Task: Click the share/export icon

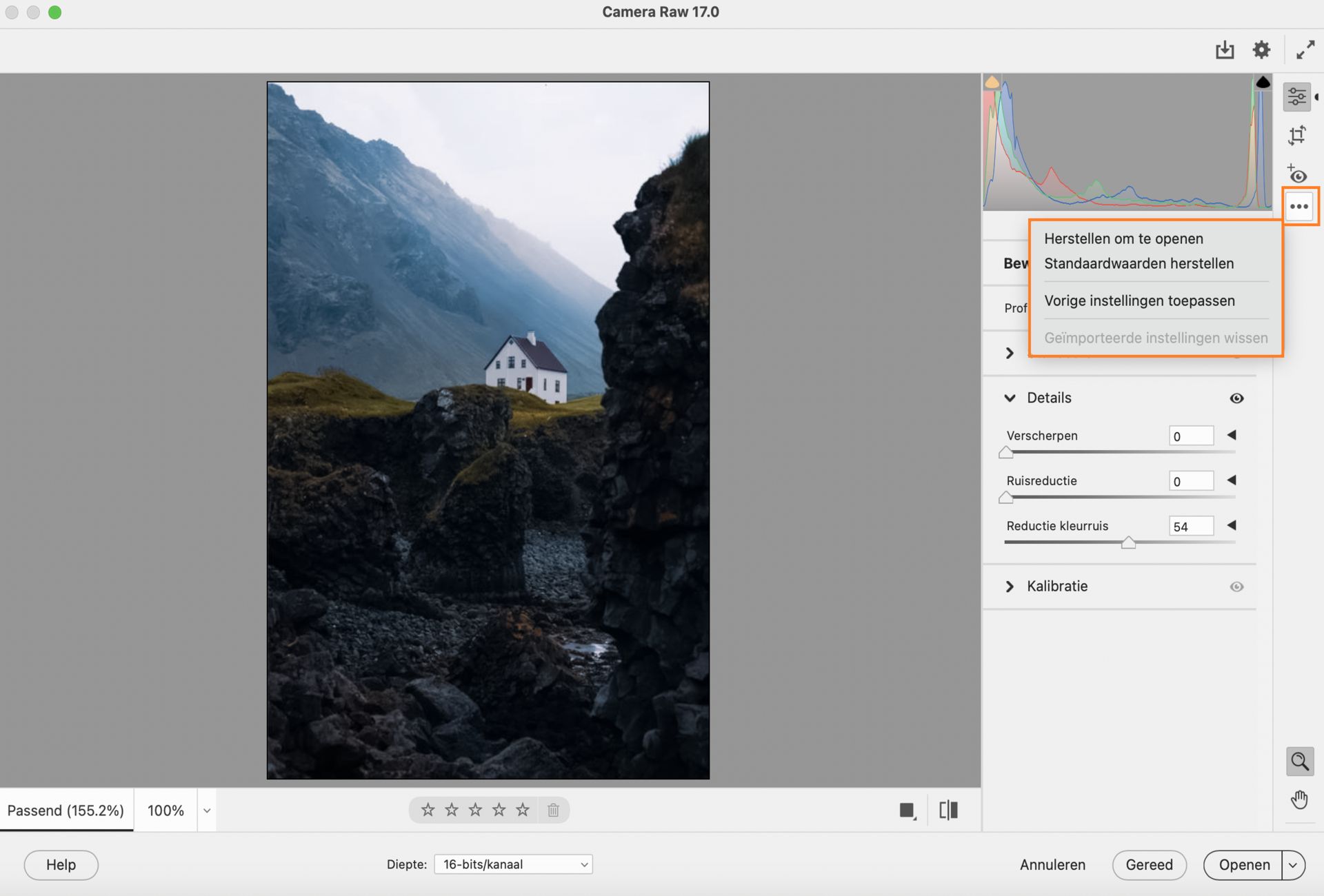Action: pyautogui.click(x=1225, y=50)
